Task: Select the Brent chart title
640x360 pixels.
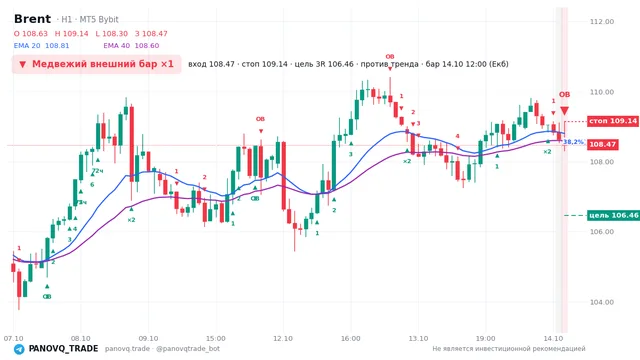Action: 32,19
